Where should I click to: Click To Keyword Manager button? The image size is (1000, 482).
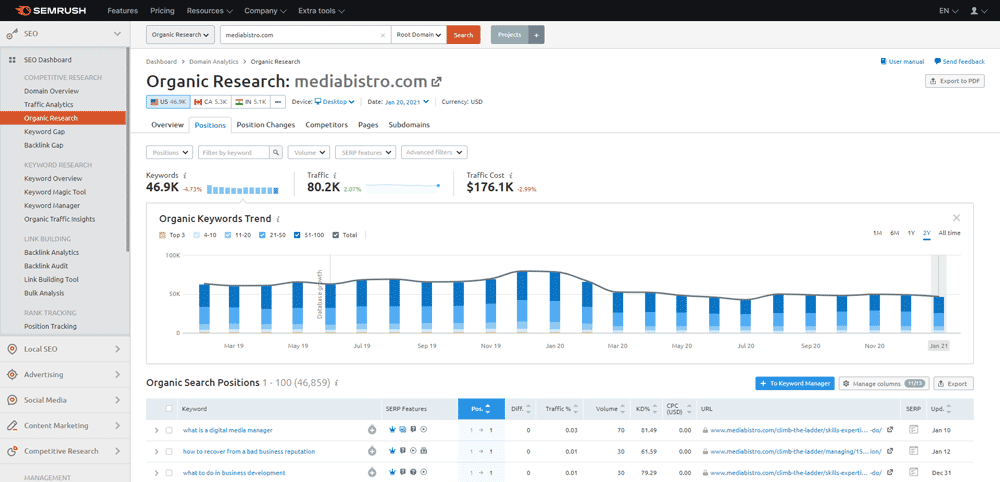795,383
